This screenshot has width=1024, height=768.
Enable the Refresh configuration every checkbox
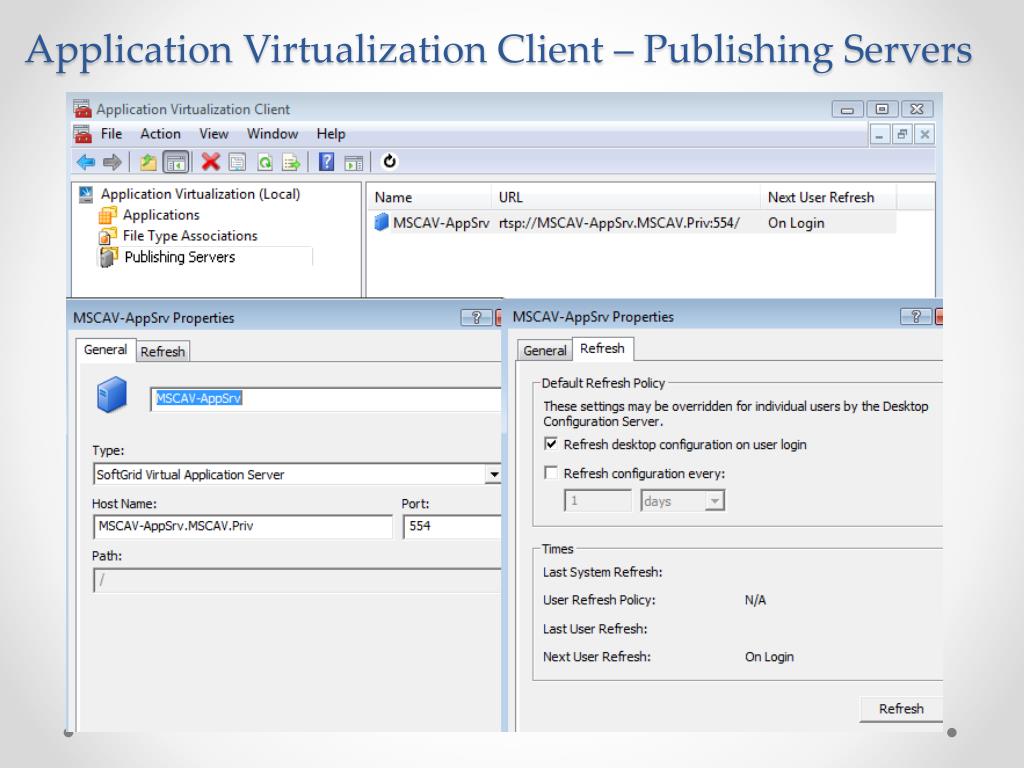point(551,473)
